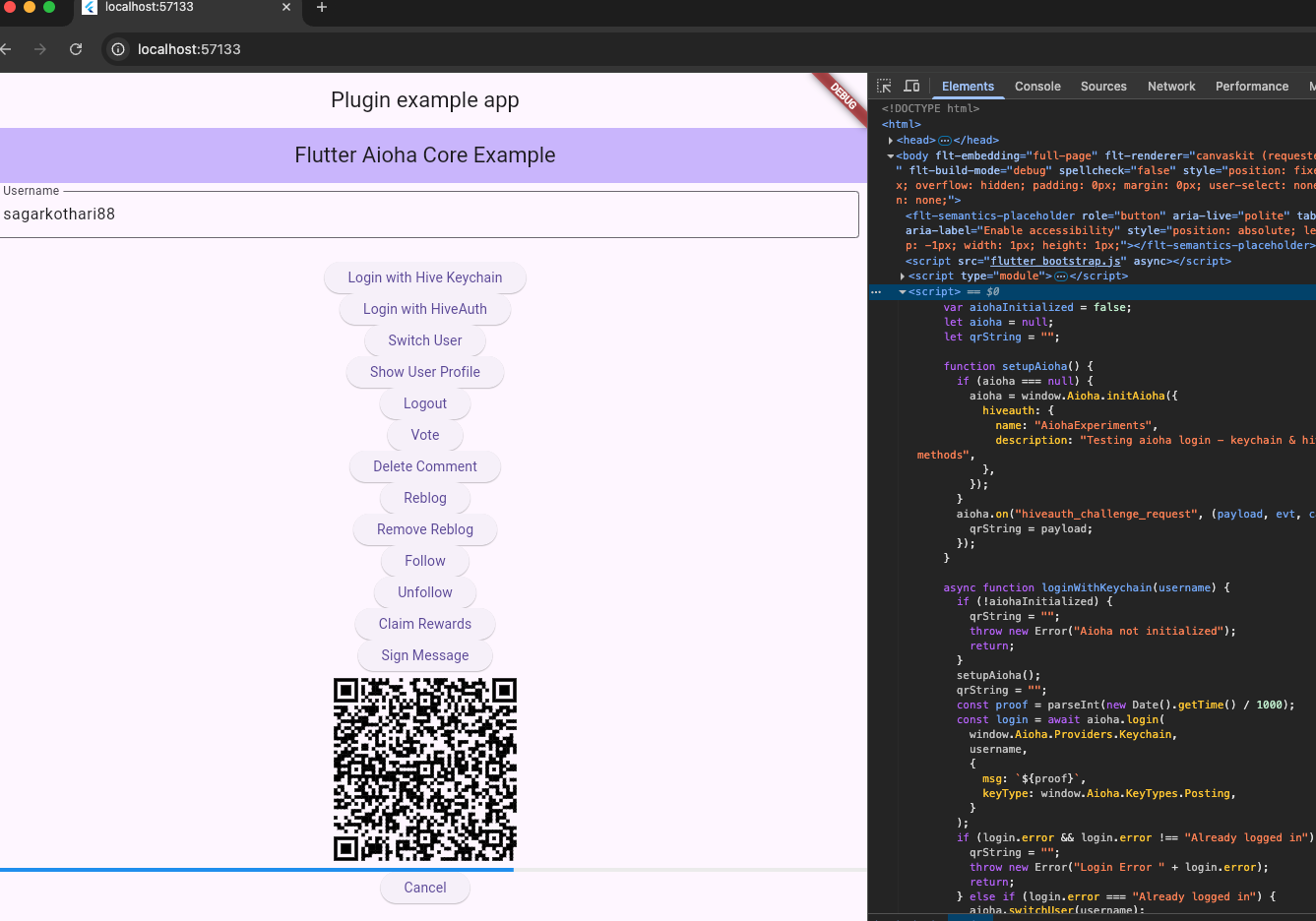
Task: Expand the script type module node
Action: [903, 276]
